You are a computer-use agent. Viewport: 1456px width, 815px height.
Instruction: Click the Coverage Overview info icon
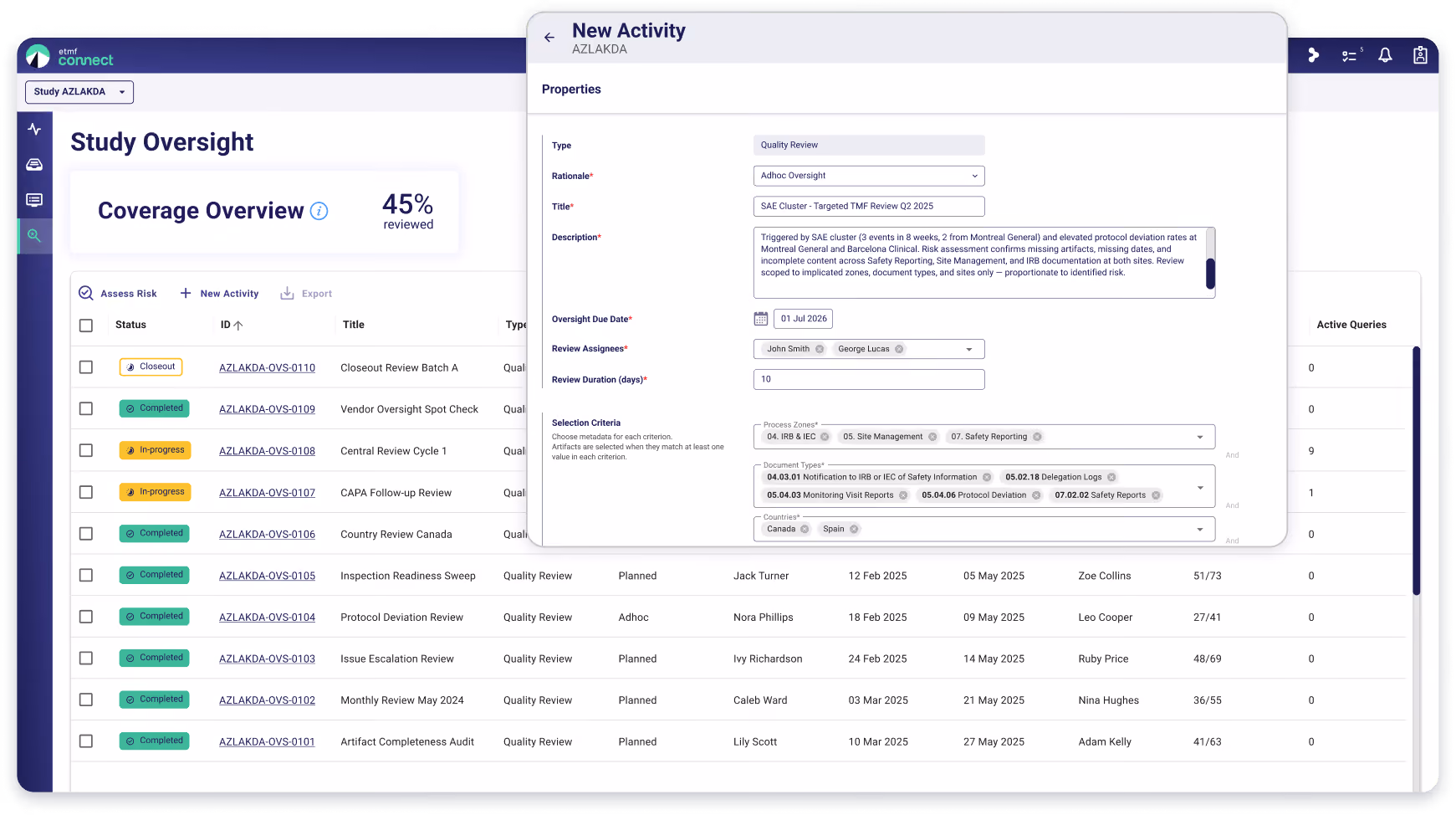(x=319, y=211)
